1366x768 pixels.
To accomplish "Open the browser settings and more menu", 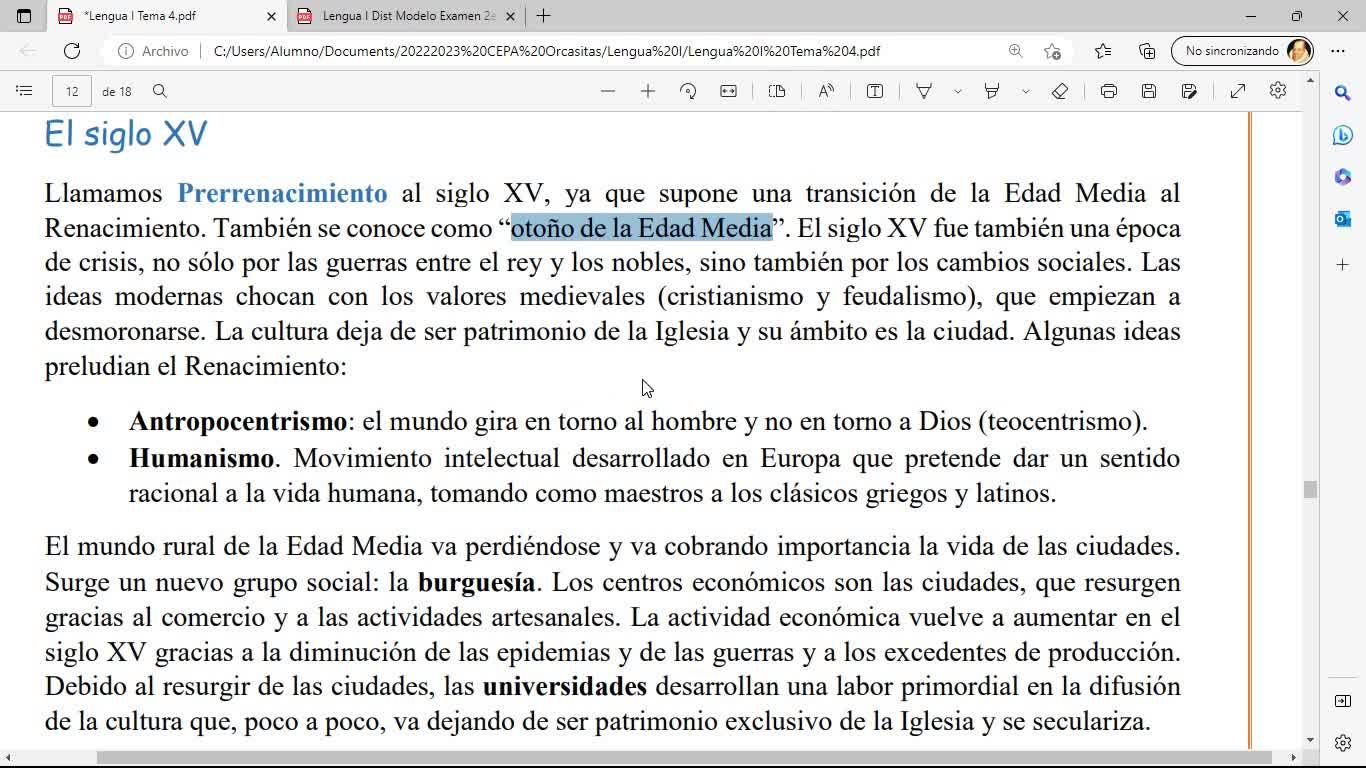I will (1338, 51).
